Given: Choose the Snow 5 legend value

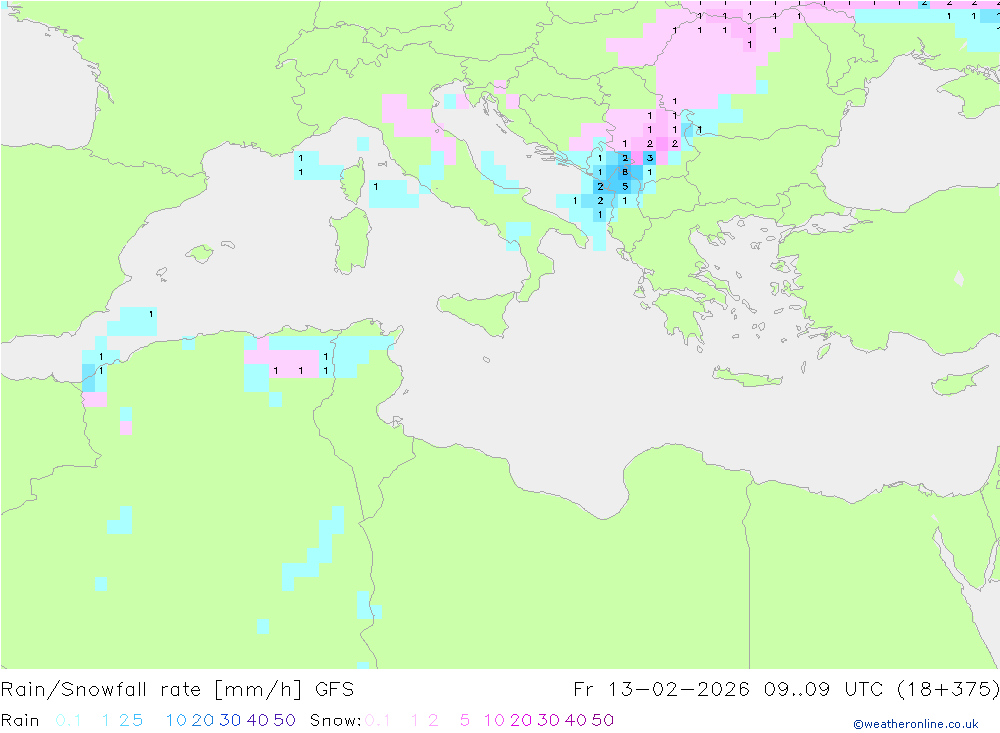Looking at the screenshot, I should [x=465, y=720].
